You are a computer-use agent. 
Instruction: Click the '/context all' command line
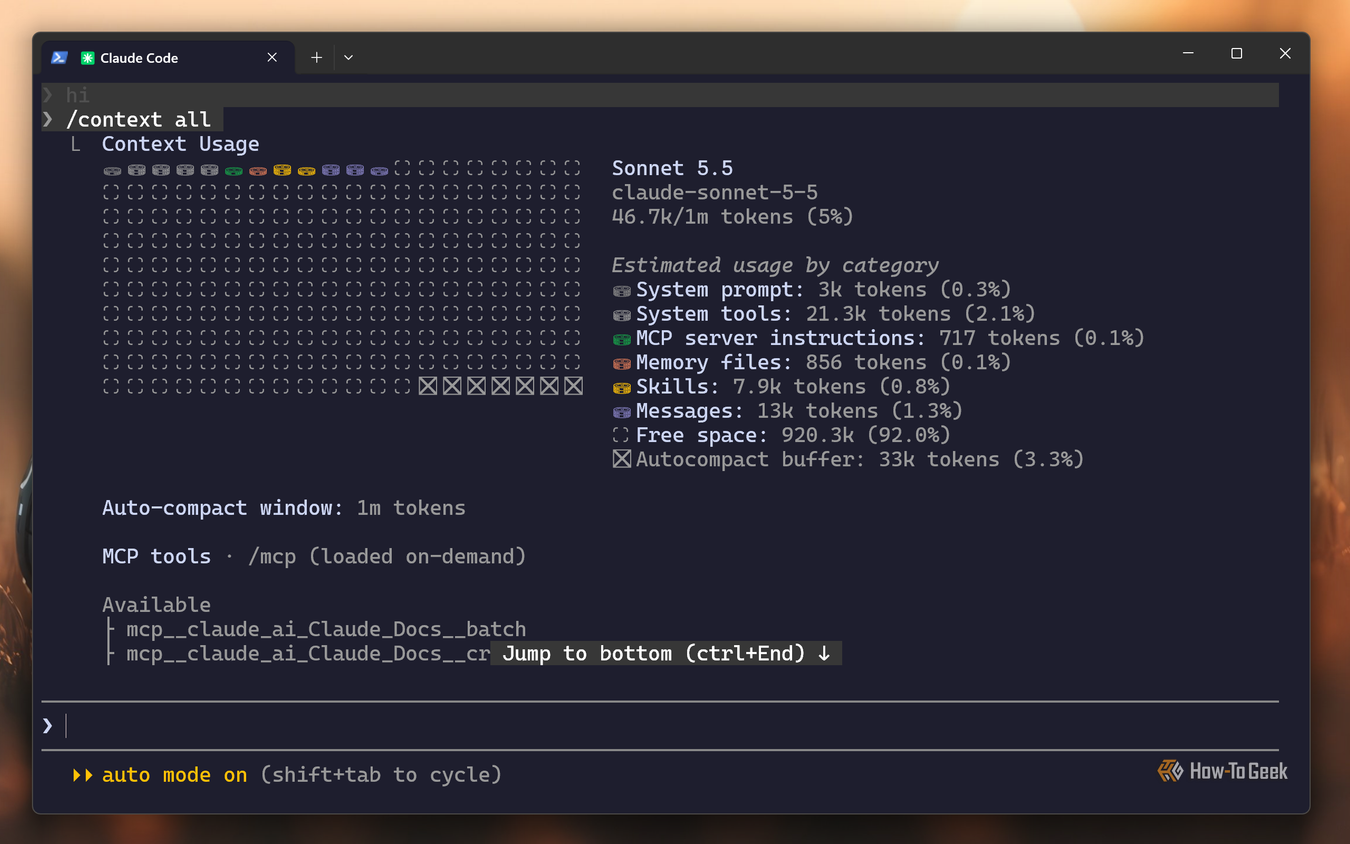tap(132, 120)
